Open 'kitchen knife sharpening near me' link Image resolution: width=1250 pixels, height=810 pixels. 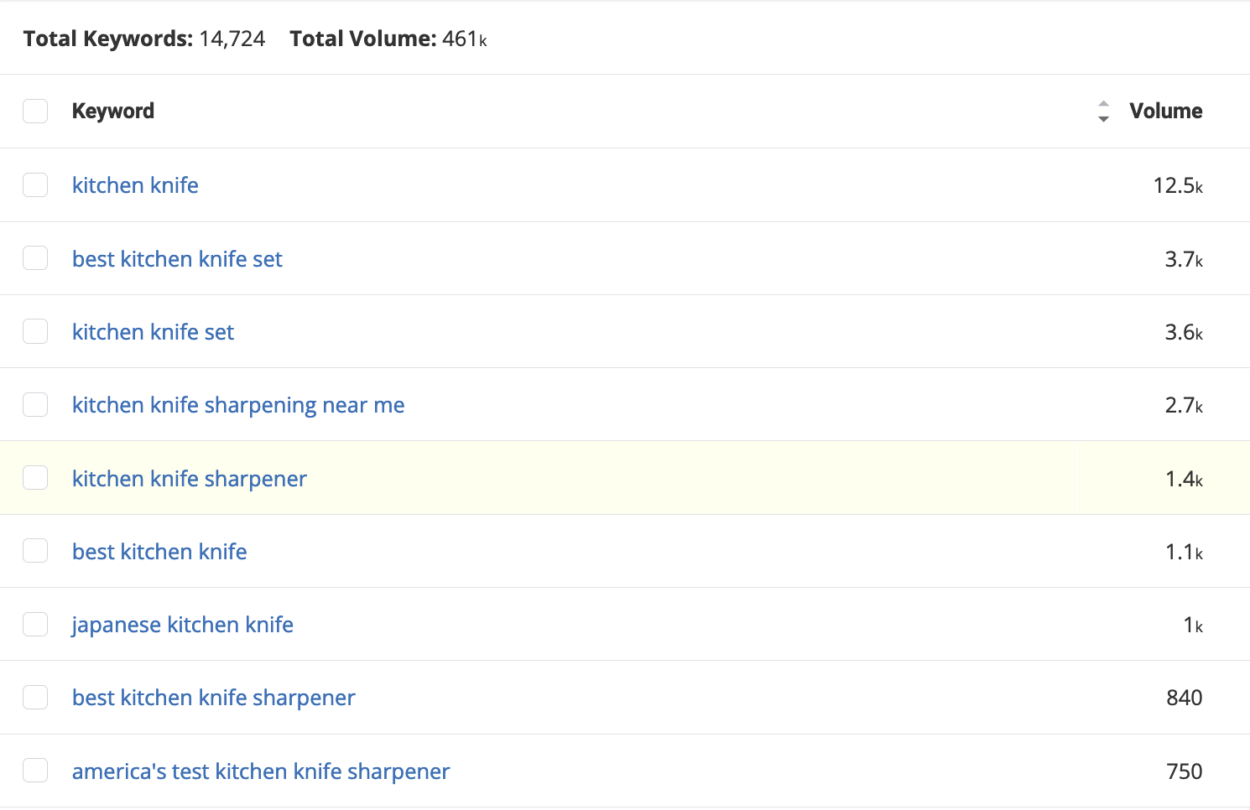pyautogui.click(x=238, y=405)
